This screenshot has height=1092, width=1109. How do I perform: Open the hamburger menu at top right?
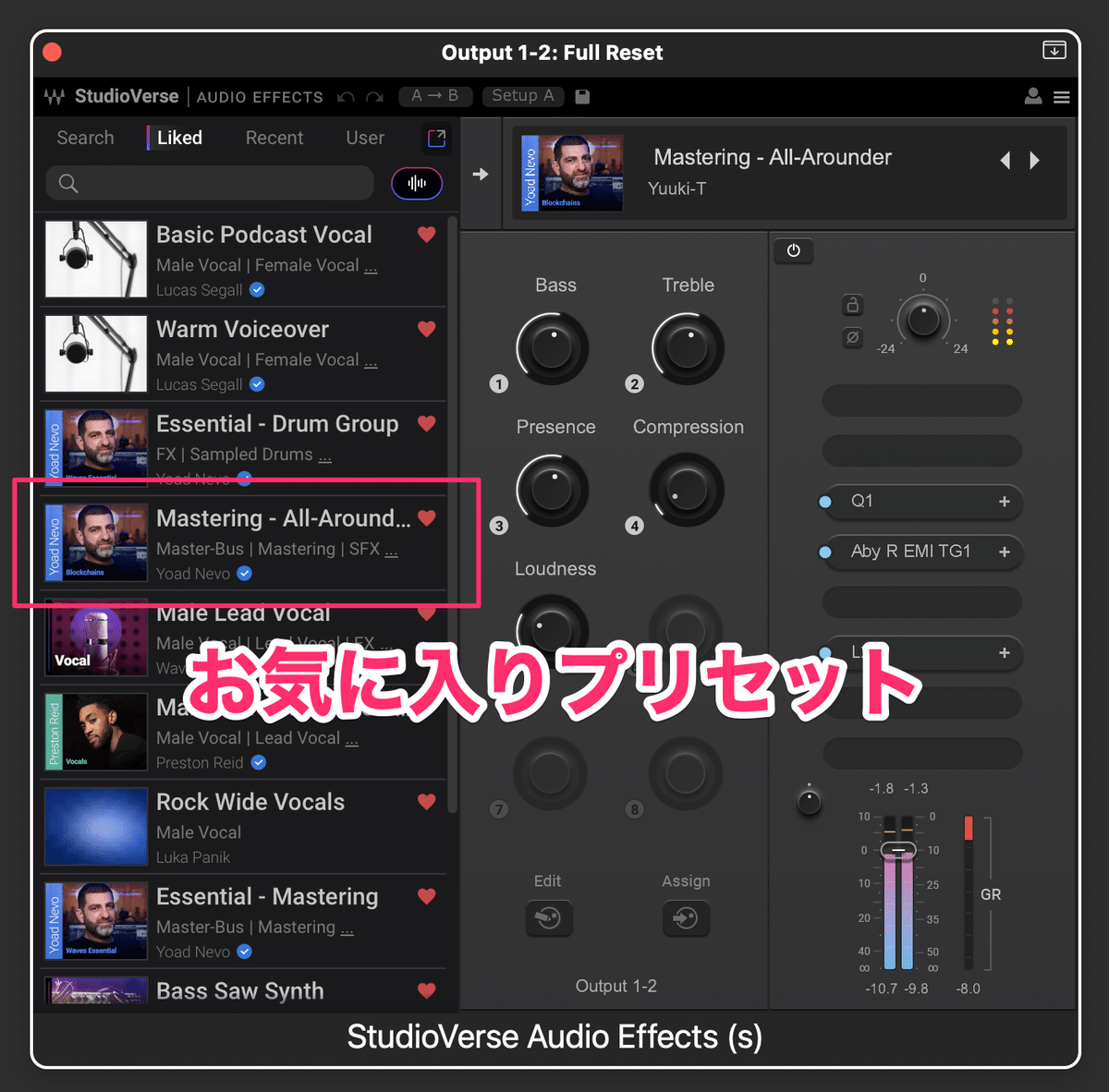click(x=1061, y=96)
